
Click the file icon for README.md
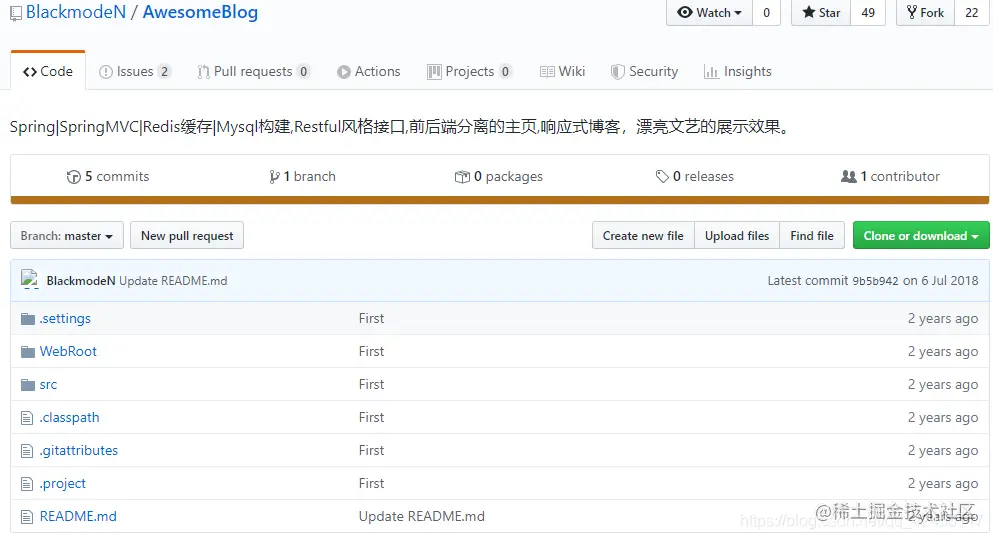click(27, 517)
